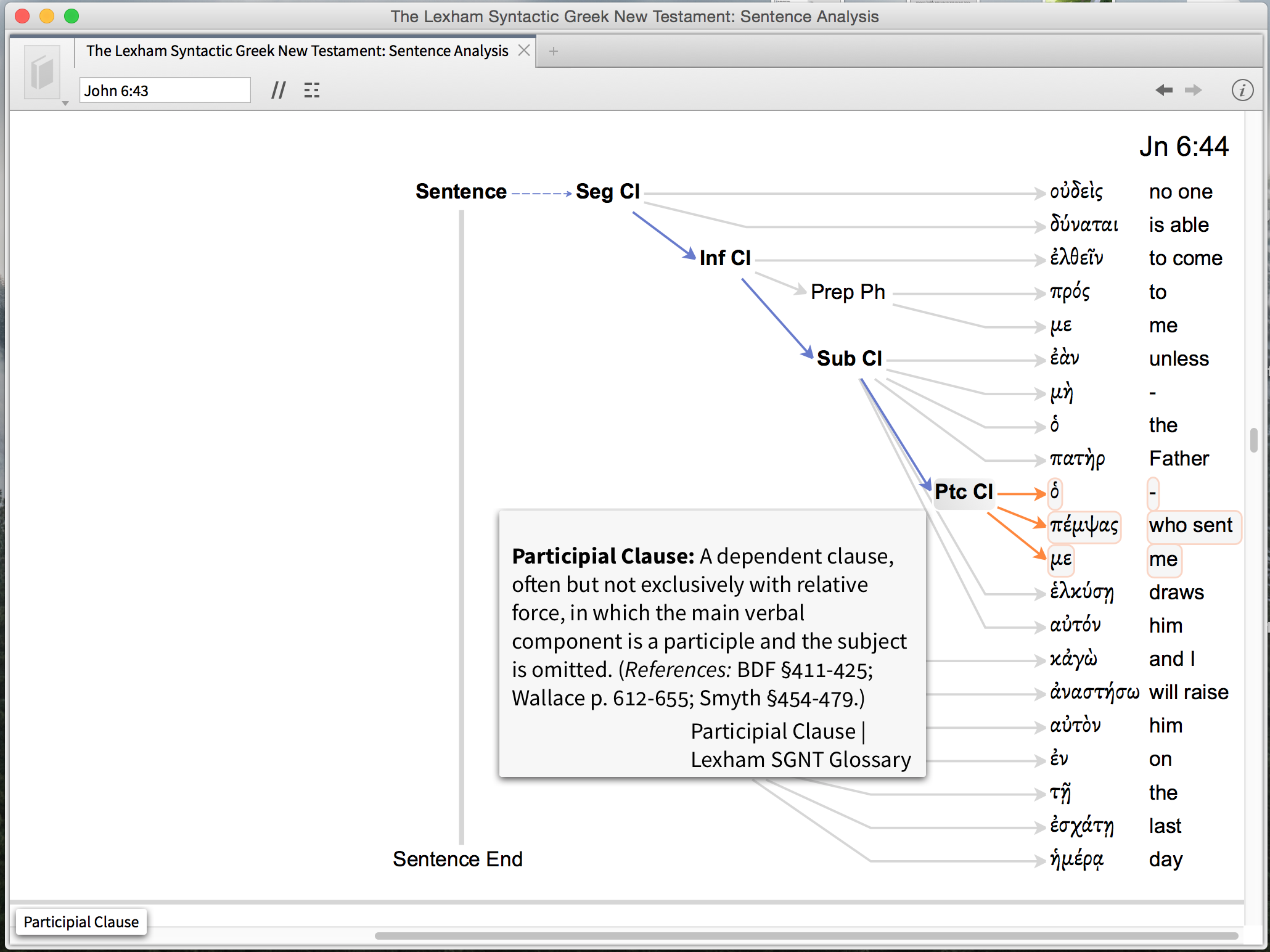Click the John 6:43 reference field
The width and height of the screenshot is (1270, 952).
[x=165, y=91]
